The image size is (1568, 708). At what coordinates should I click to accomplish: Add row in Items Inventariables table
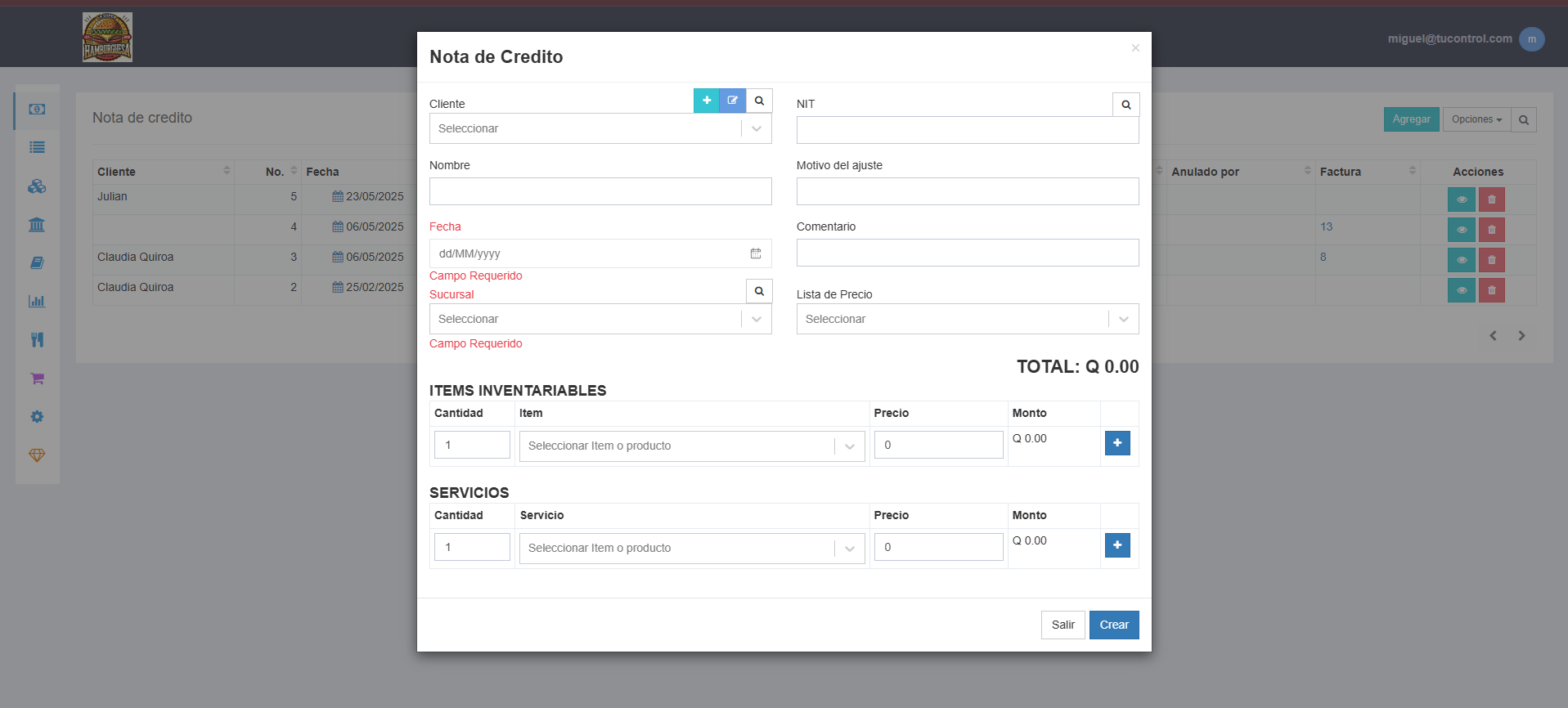coord(1117,443)
